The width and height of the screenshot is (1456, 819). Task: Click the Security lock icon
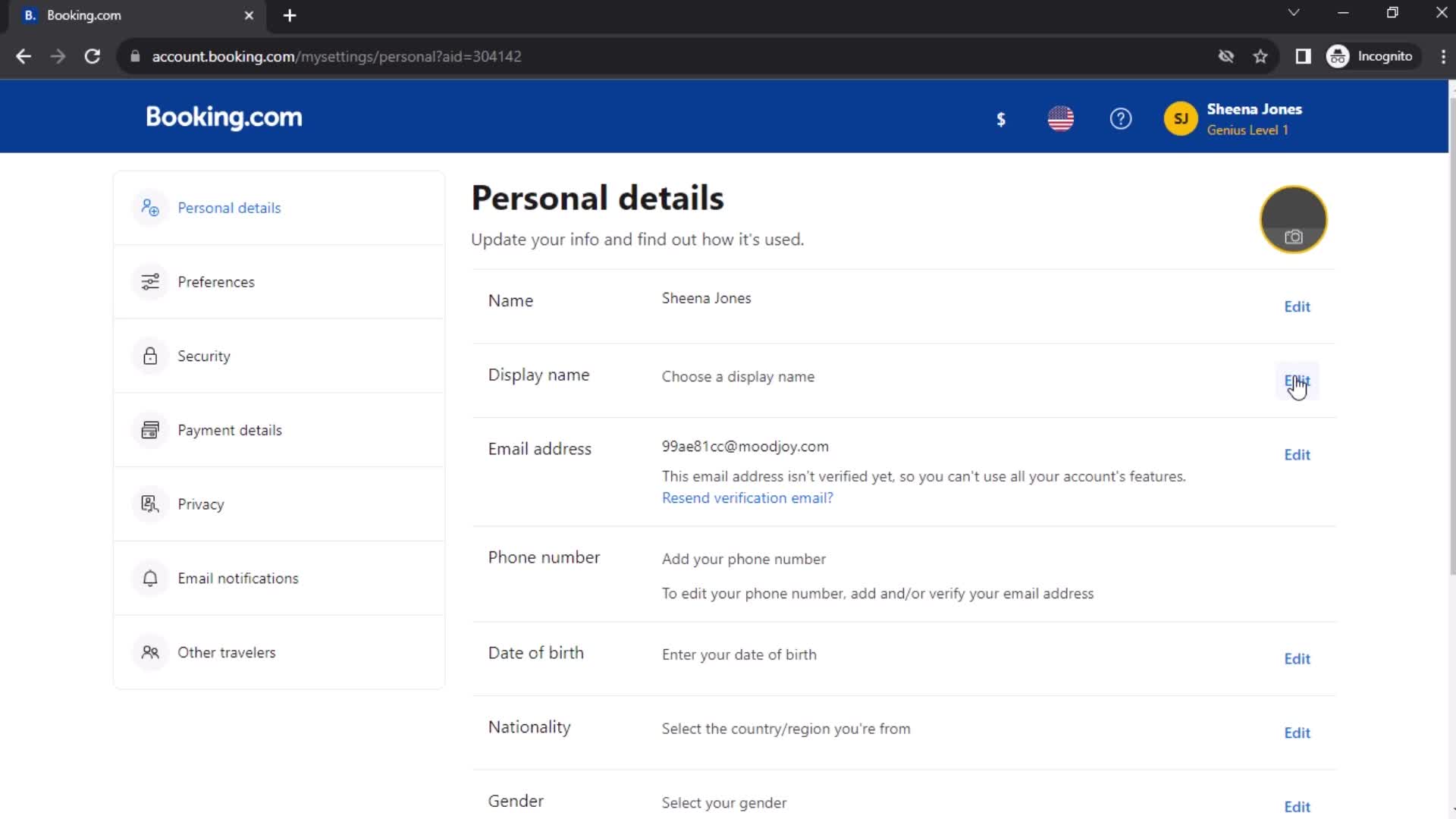(150, 356)
